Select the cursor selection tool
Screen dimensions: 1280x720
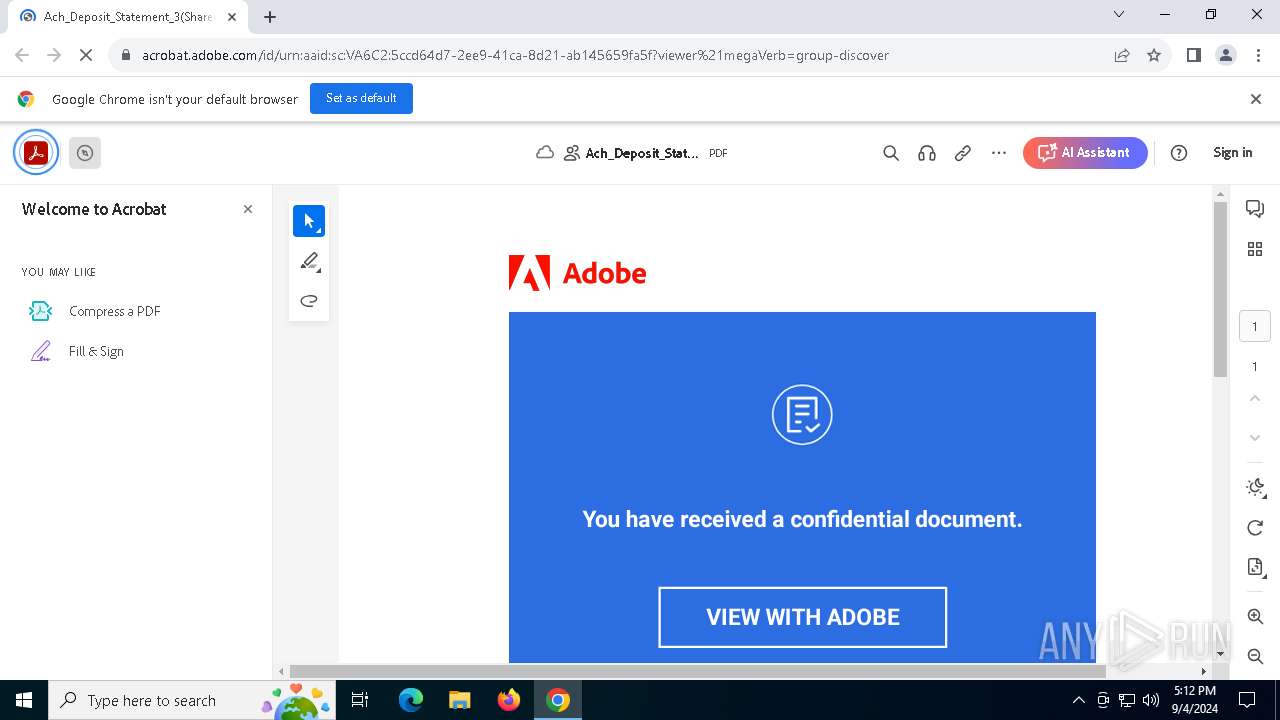pos(309,221)
